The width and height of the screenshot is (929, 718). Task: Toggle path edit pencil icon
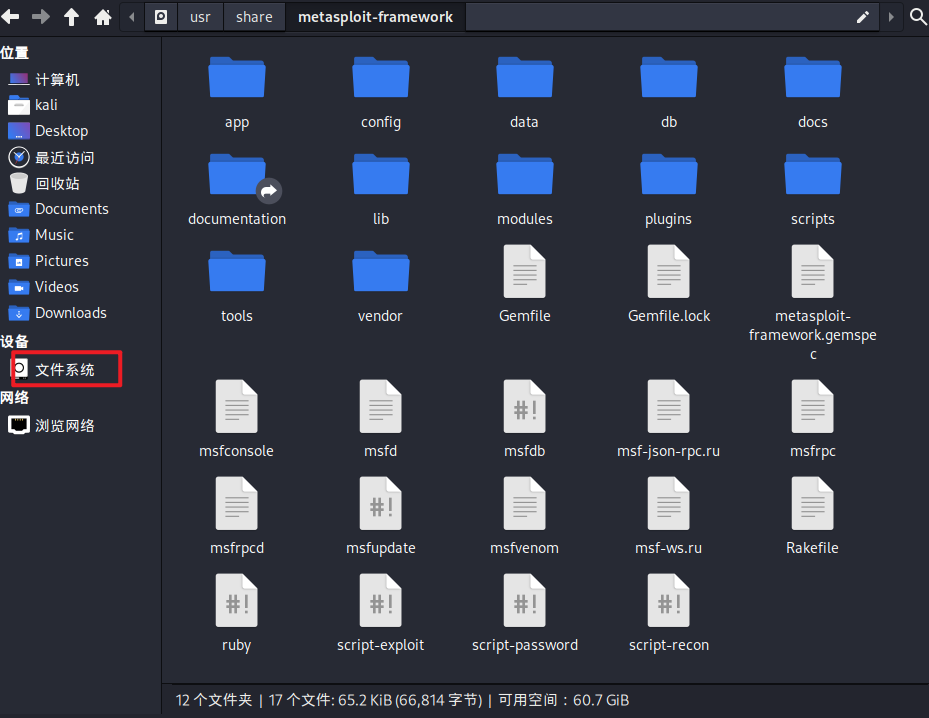863,17
